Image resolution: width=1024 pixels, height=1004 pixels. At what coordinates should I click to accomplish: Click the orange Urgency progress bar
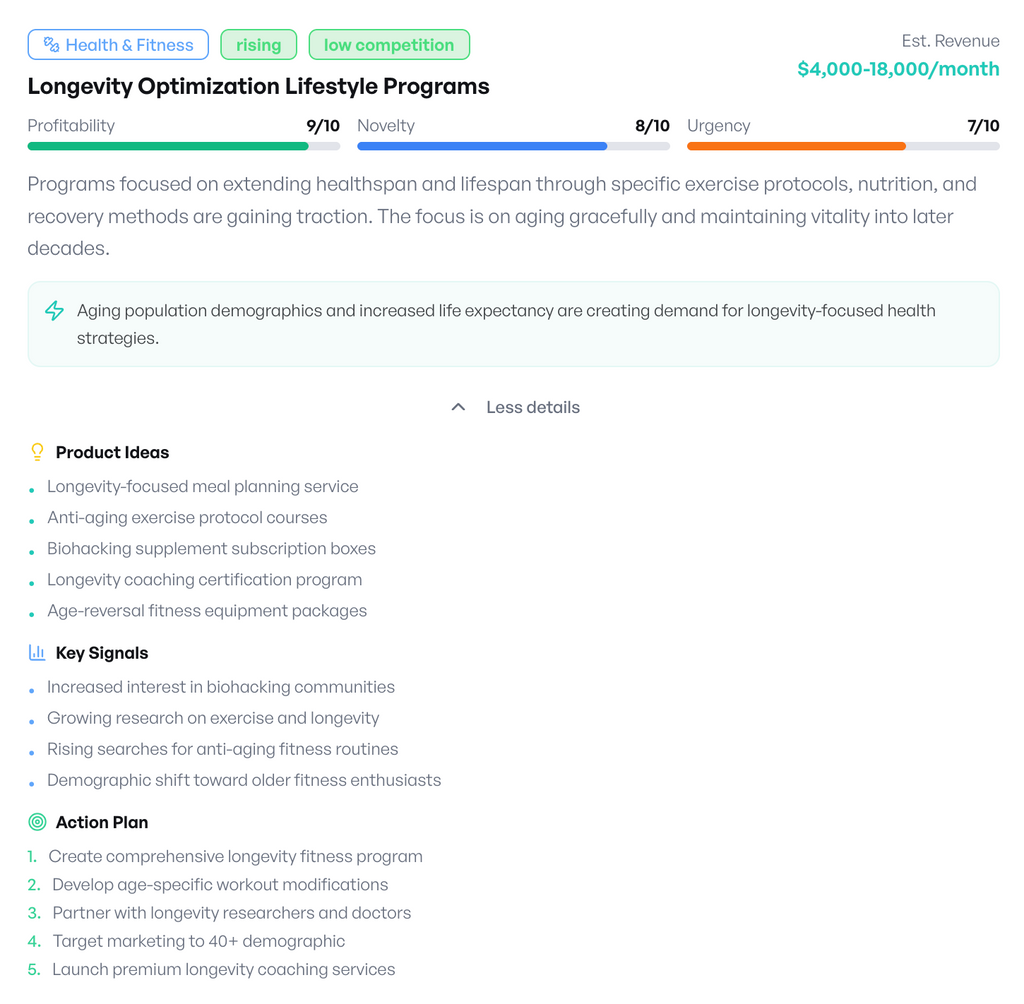point(843,146)
